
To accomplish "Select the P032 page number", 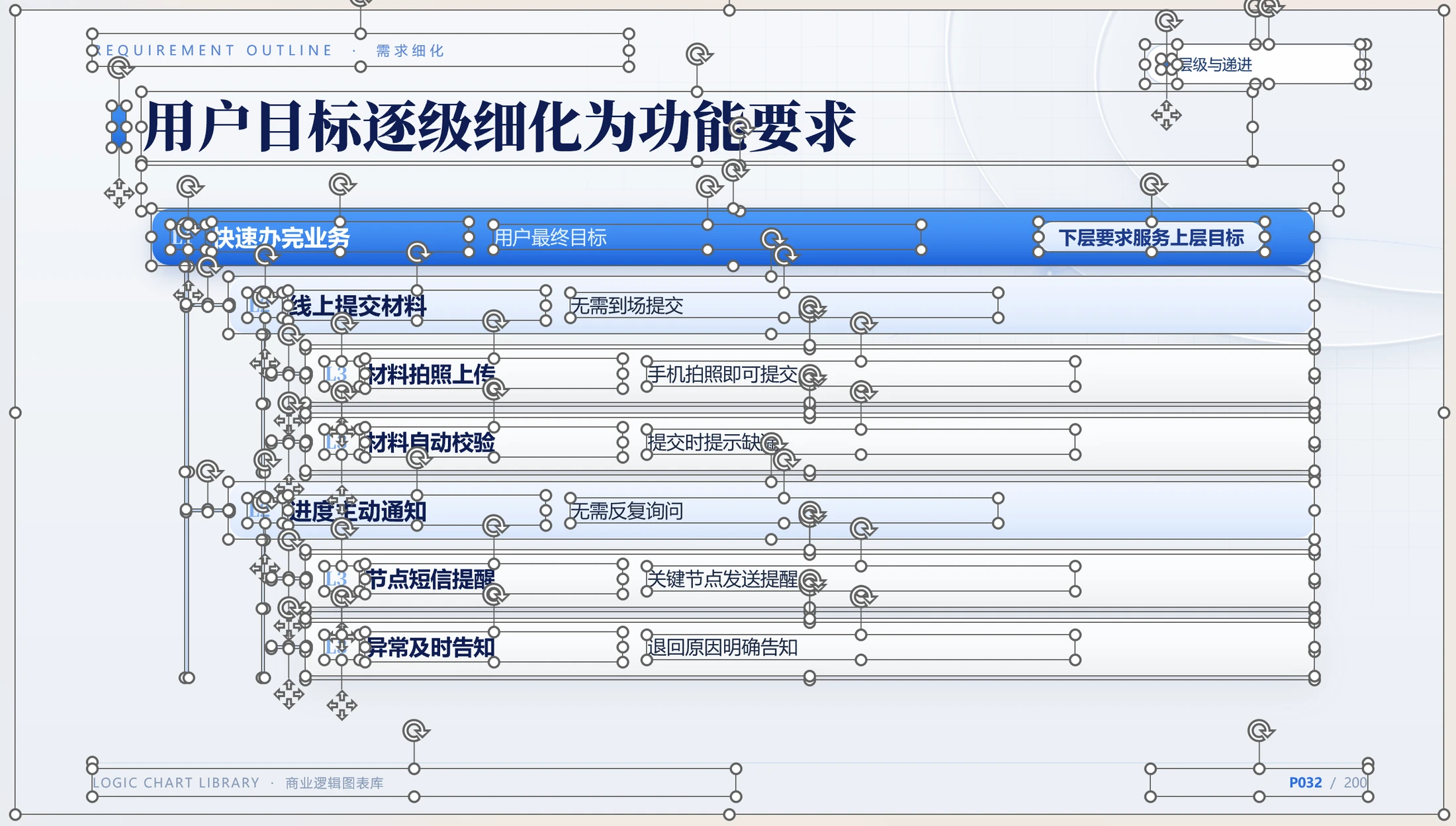I will tap(1305, 783).
